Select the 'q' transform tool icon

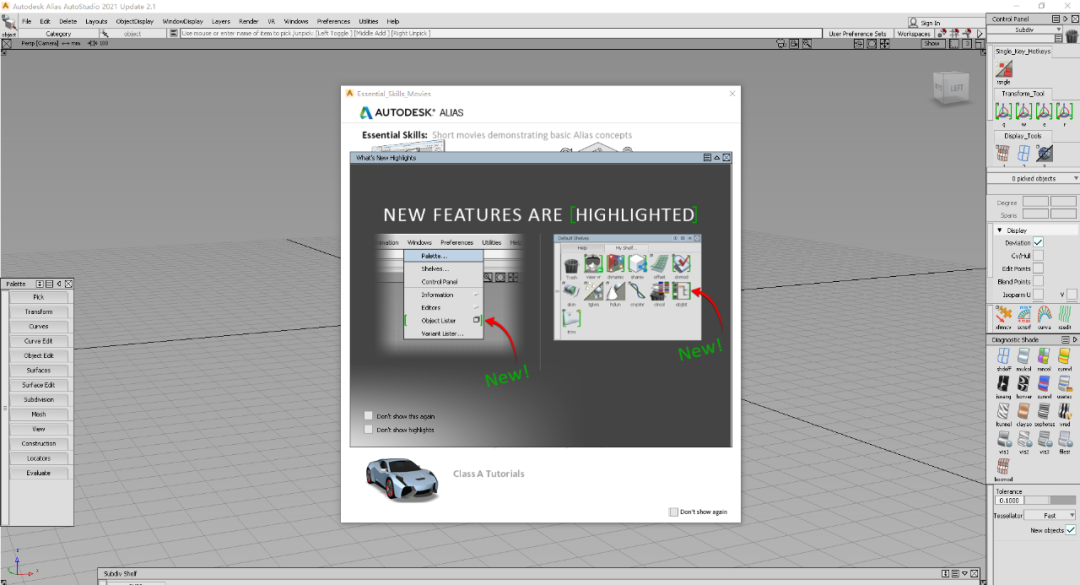point(1003,111)
